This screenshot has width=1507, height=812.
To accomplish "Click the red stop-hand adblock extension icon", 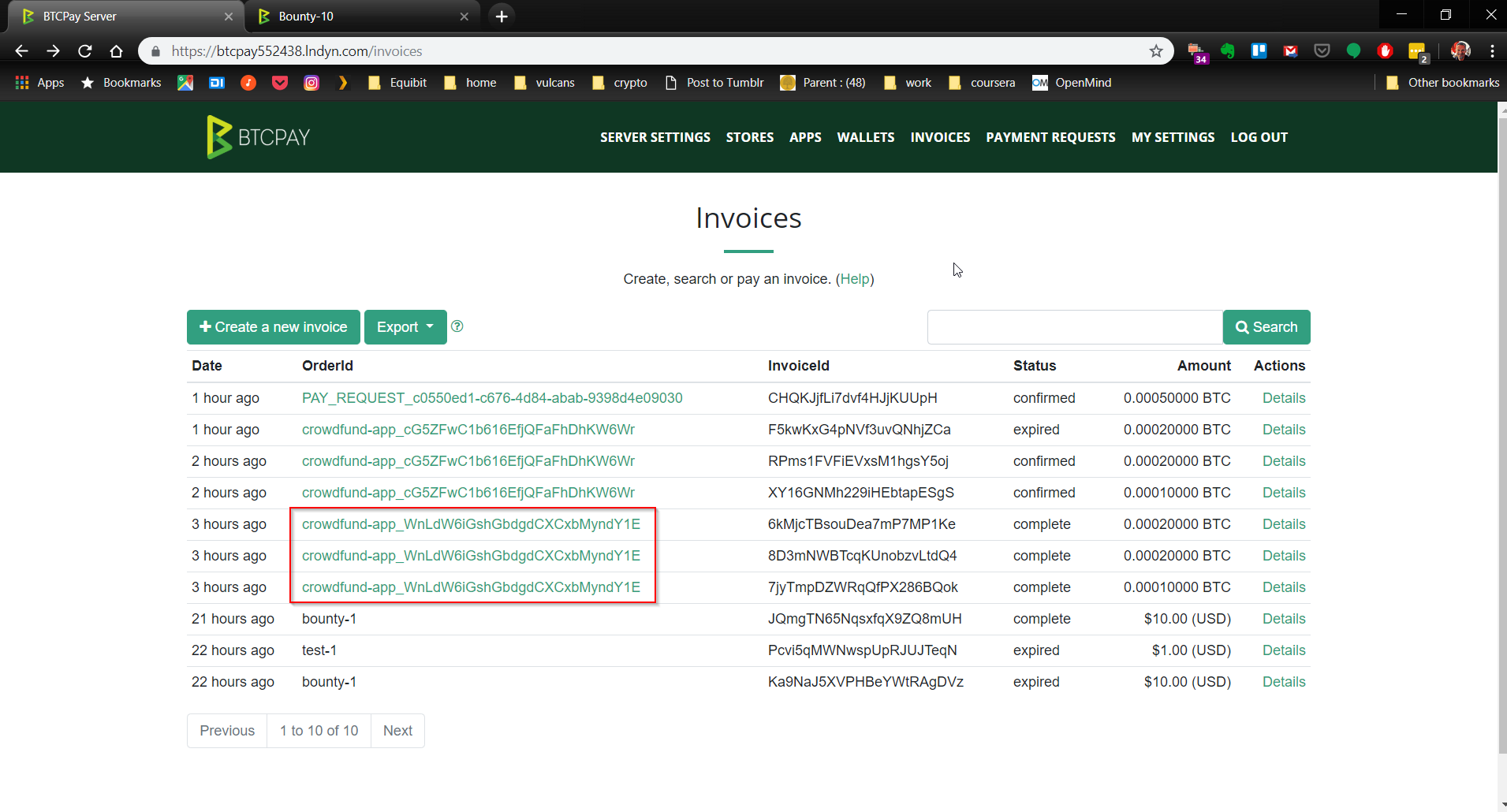I will 1386,51.
